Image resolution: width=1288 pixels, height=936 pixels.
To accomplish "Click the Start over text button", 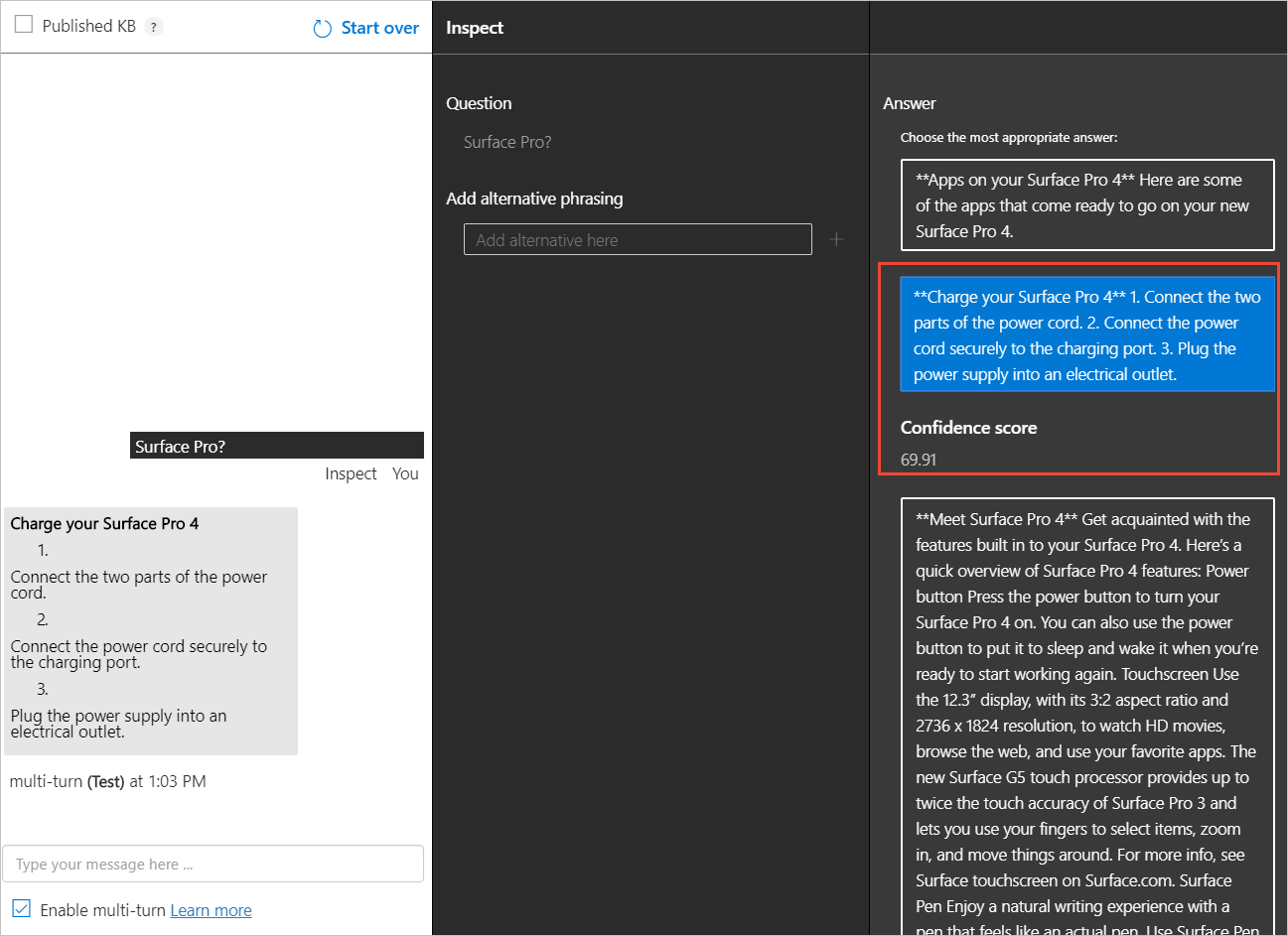I will click(379, 28).
